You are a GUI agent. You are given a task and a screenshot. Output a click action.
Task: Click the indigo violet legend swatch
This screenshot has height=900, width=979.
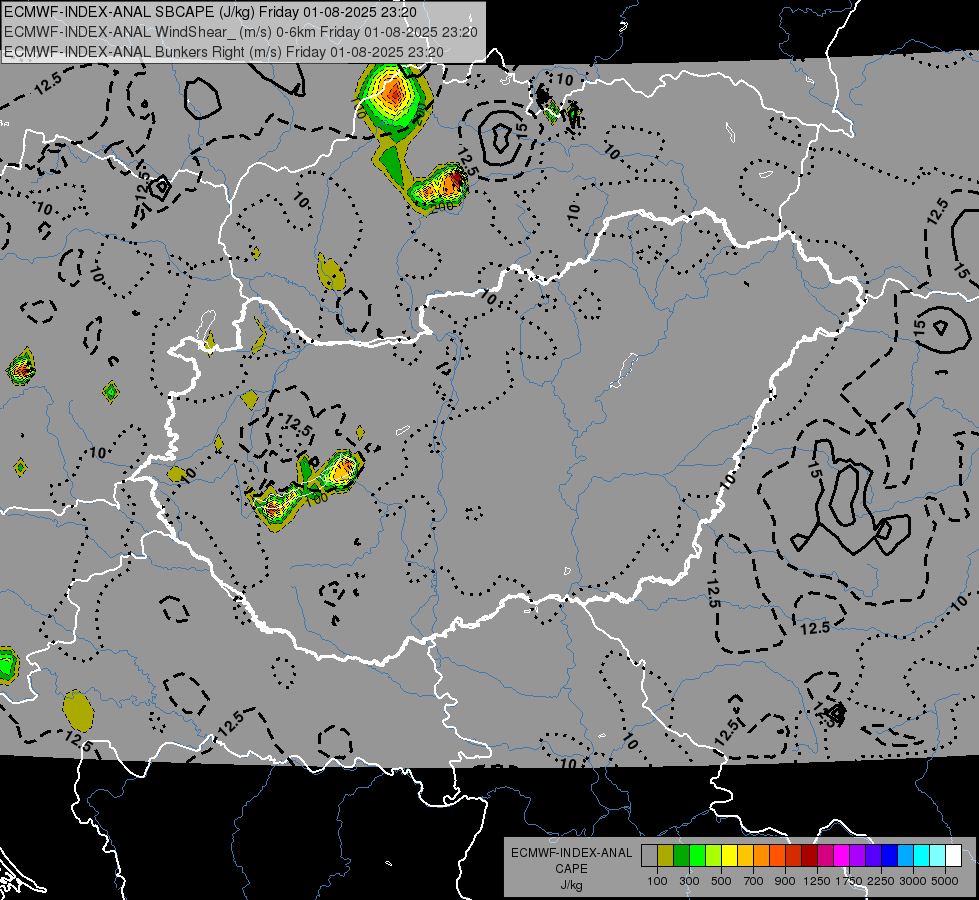click(x=873, y=856)
